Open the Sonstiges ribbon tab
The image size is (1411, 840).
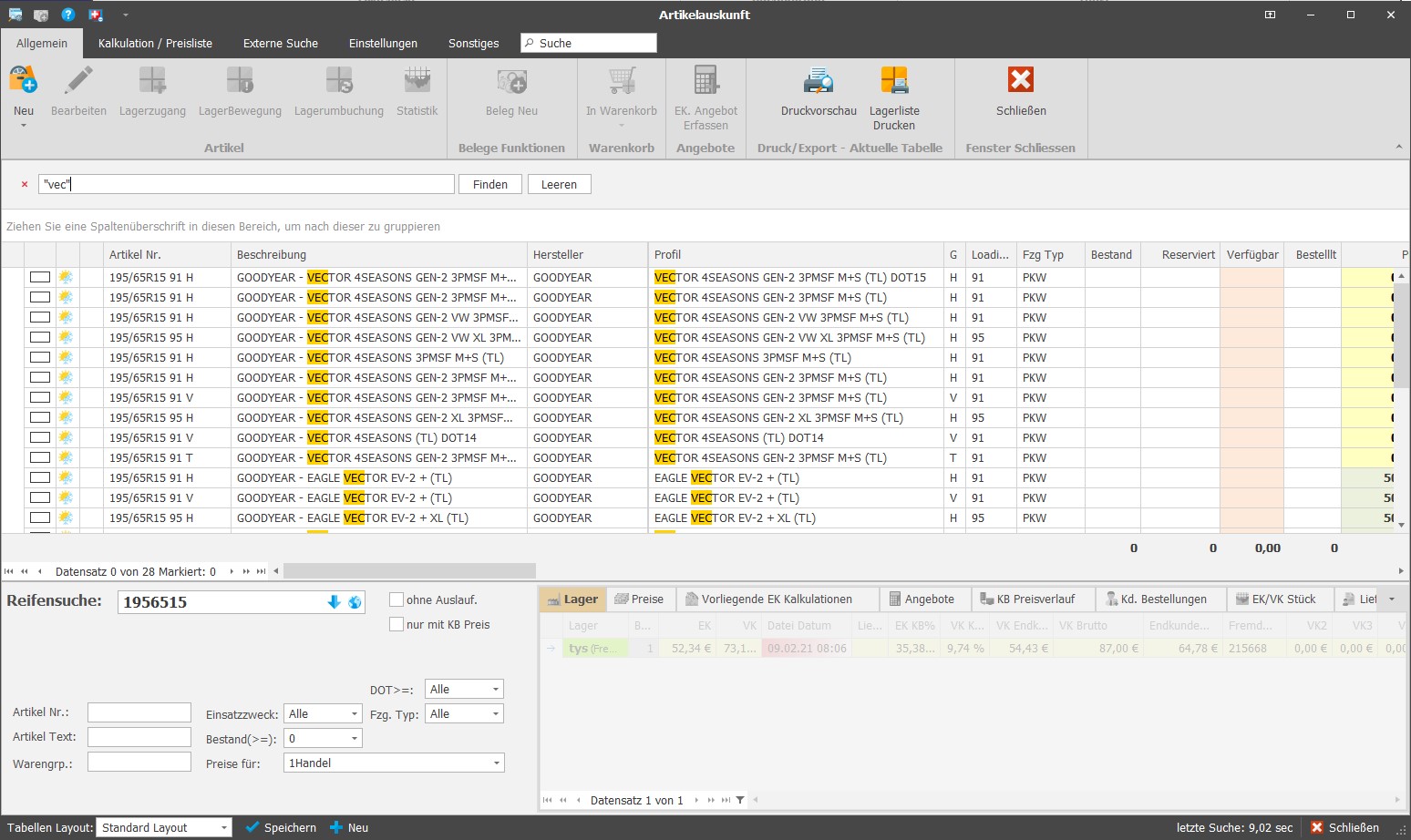click(474, 43)
